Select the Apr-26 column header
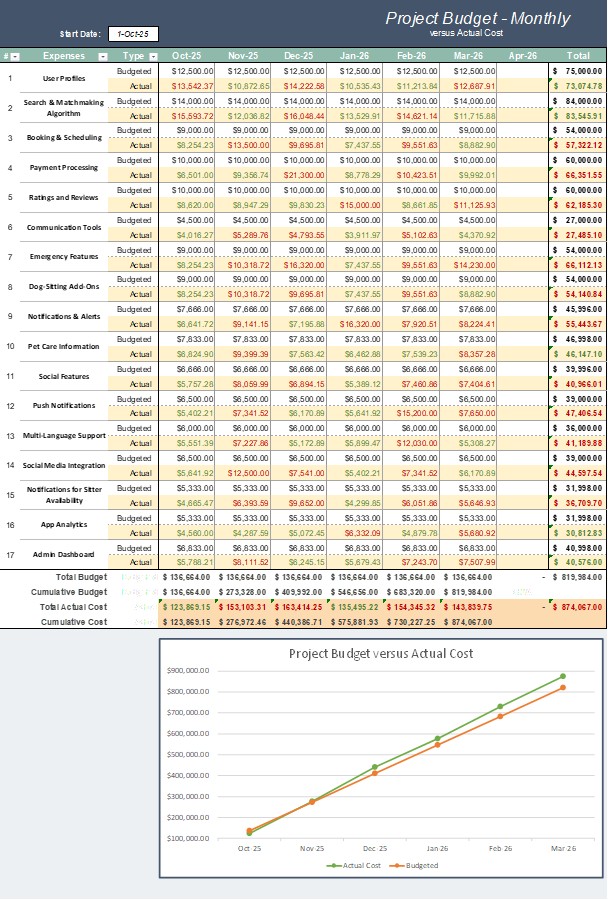The image size is (608, 900). (x=522, y=56)
